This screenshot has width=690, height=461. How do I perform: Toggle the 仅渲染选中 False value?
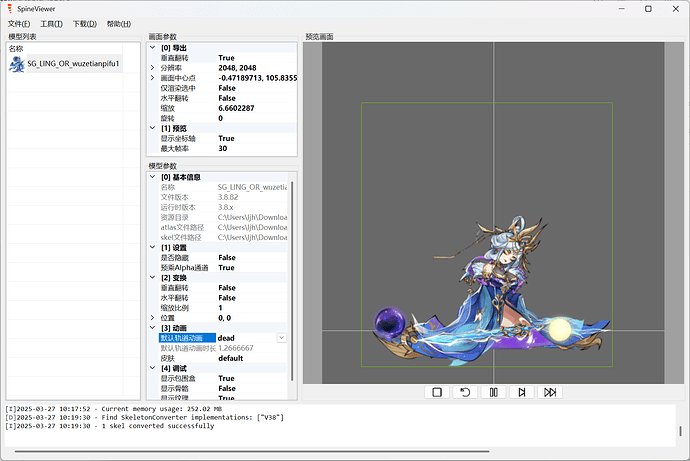coord(227,88)
